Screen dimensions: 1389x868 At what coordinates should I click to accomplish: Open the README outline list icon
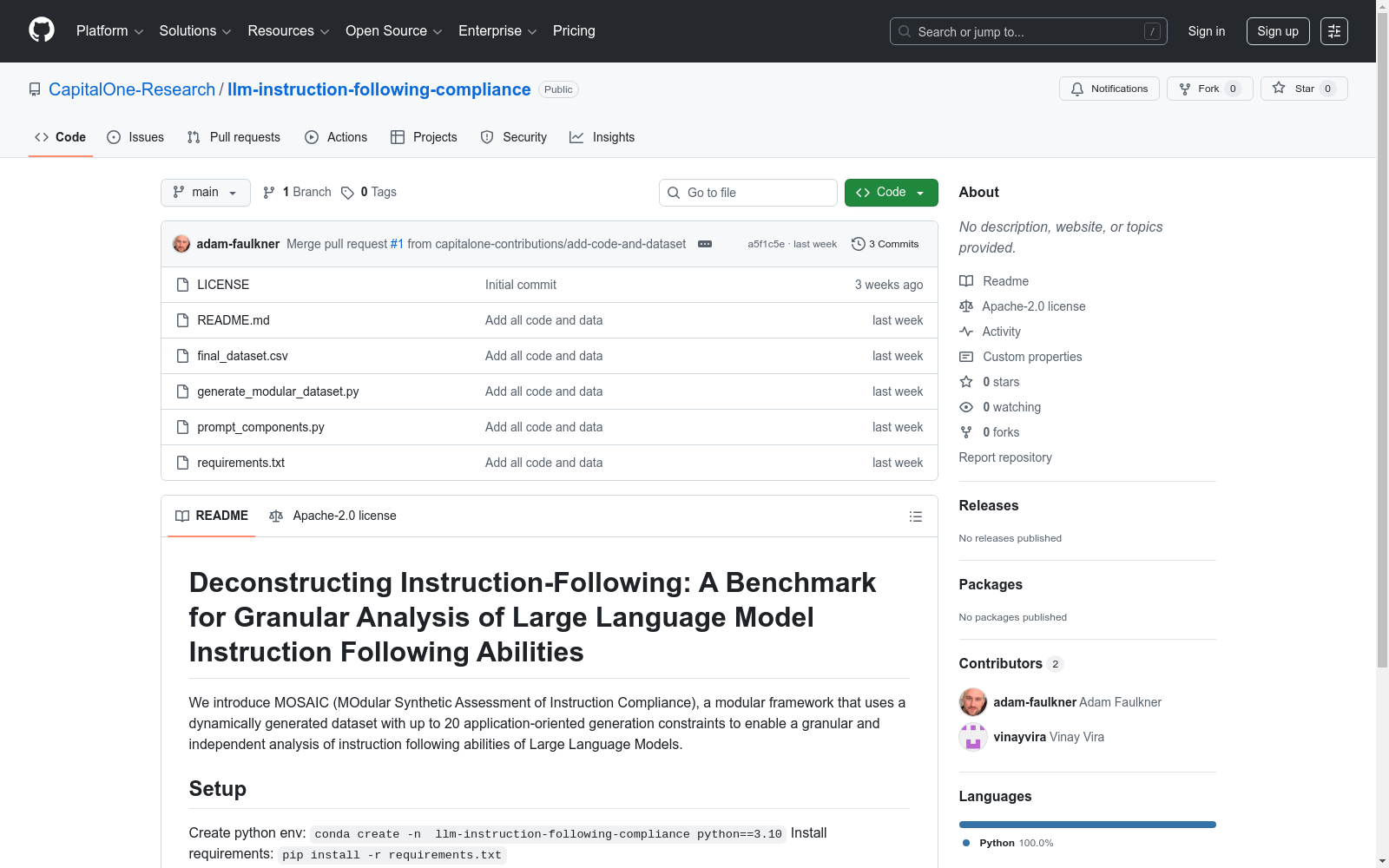pos(916,516)
